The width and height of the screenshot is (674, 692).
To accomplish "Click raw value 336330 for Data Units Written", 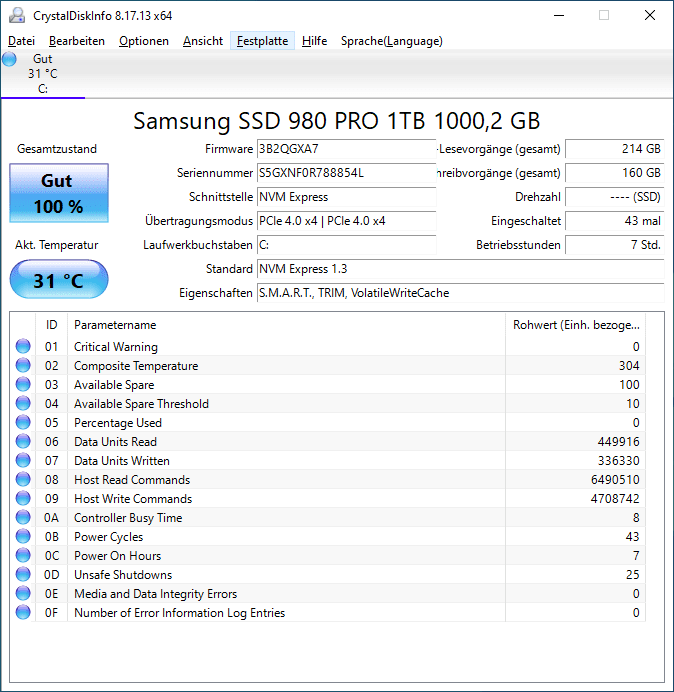I will click(x=618, y=461).
